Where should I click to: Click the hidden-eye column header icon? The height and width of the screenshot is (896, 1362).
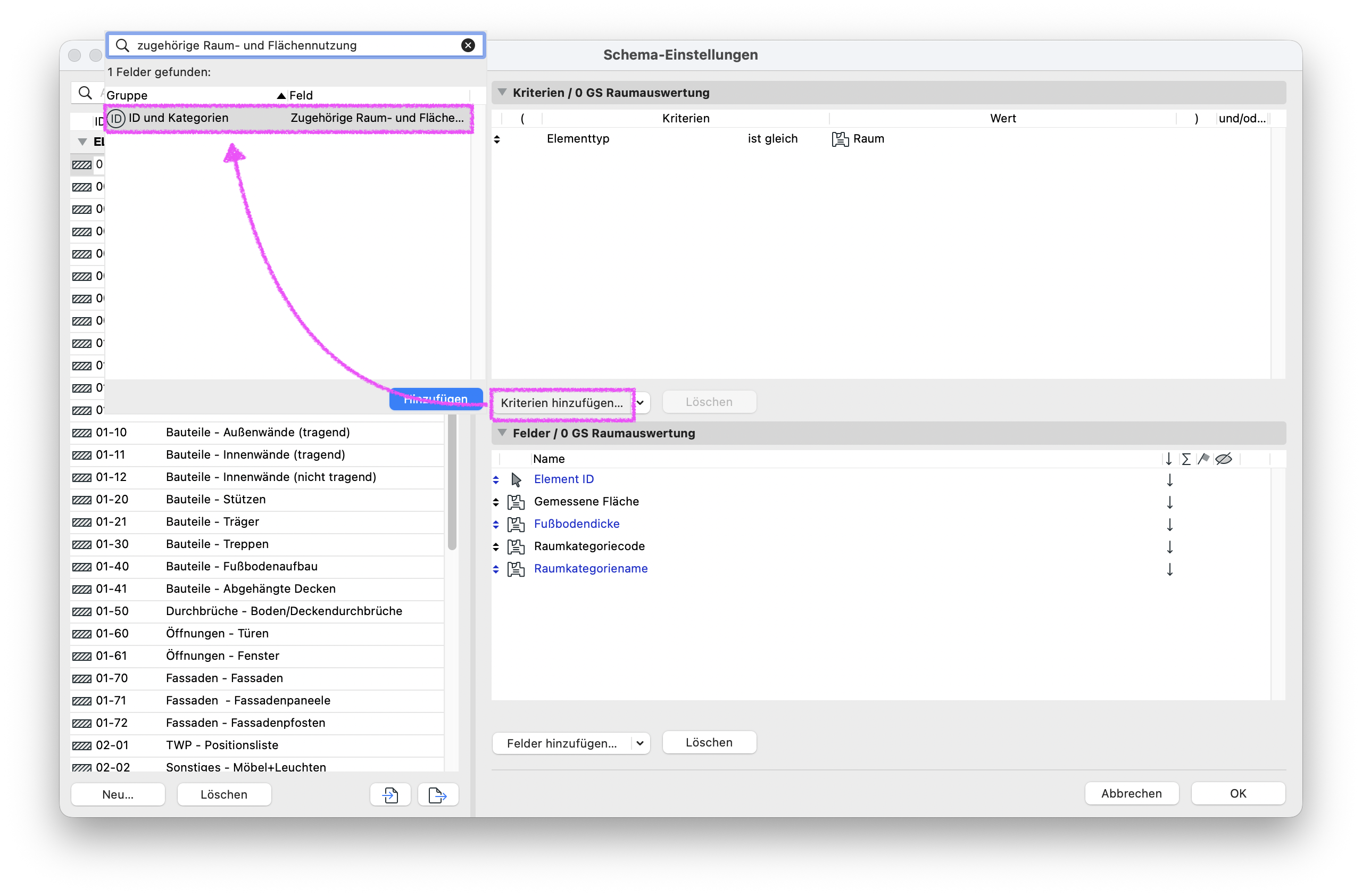[1223, 459]
